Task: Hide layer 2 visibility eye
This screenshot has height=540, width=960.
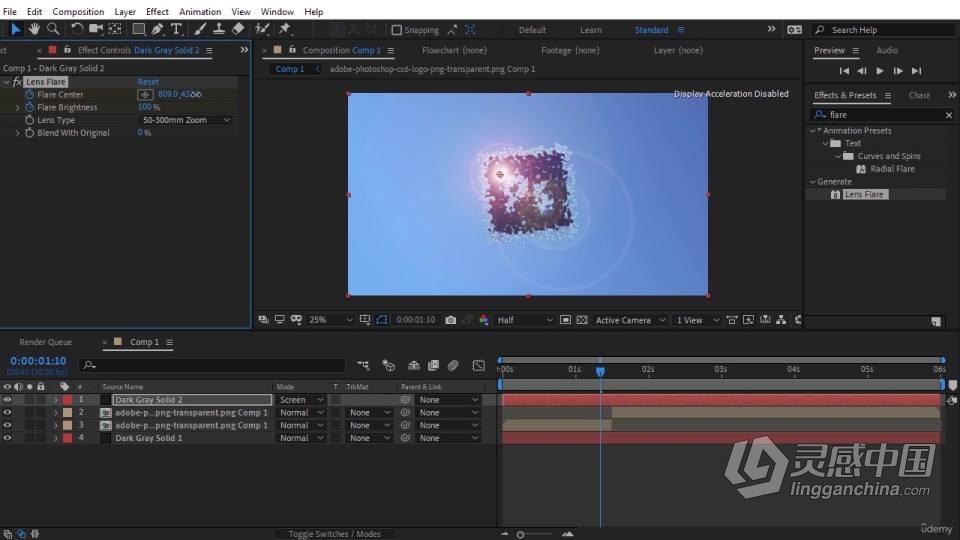Action: (7, 413)
